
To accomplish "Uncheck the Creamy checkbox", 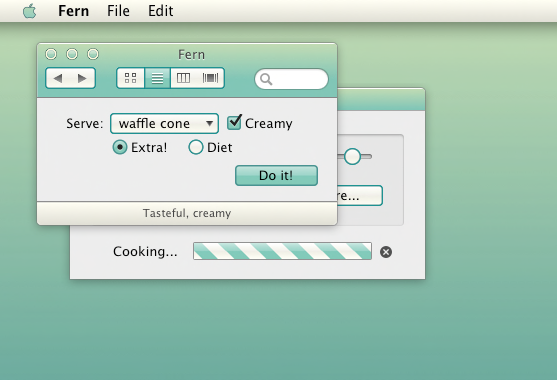I will (234, 122).
